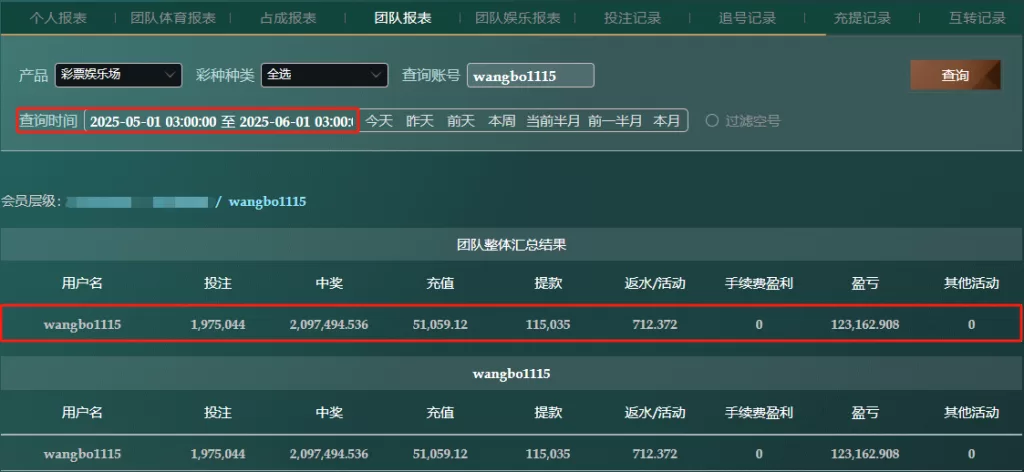Switch to 团队娱乐报表 tab
1024x472 pixels.
[518, 18]
